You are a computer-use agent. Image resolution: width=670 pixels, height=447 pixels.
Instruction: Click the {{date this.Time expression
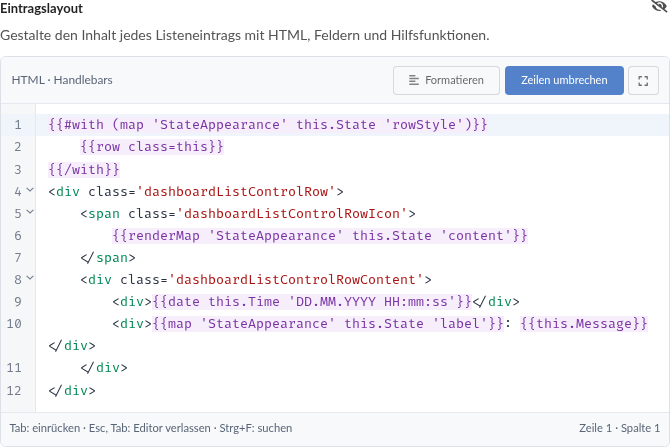(x=312, y=302)
